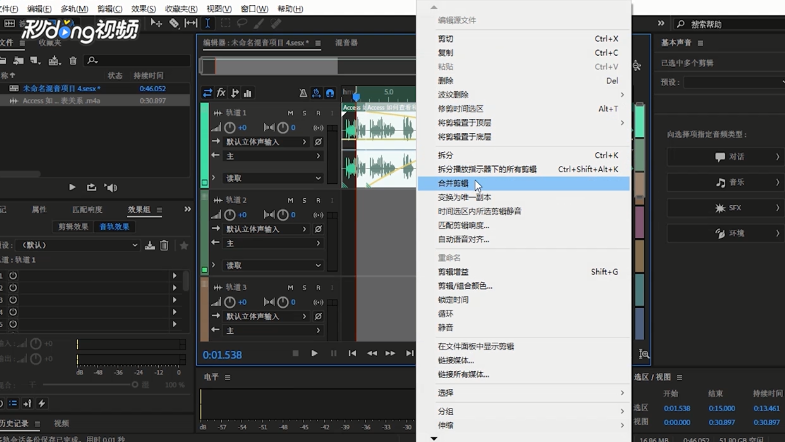
Task: Click the delete trash icon in Files panel
Action: [73, 61]
